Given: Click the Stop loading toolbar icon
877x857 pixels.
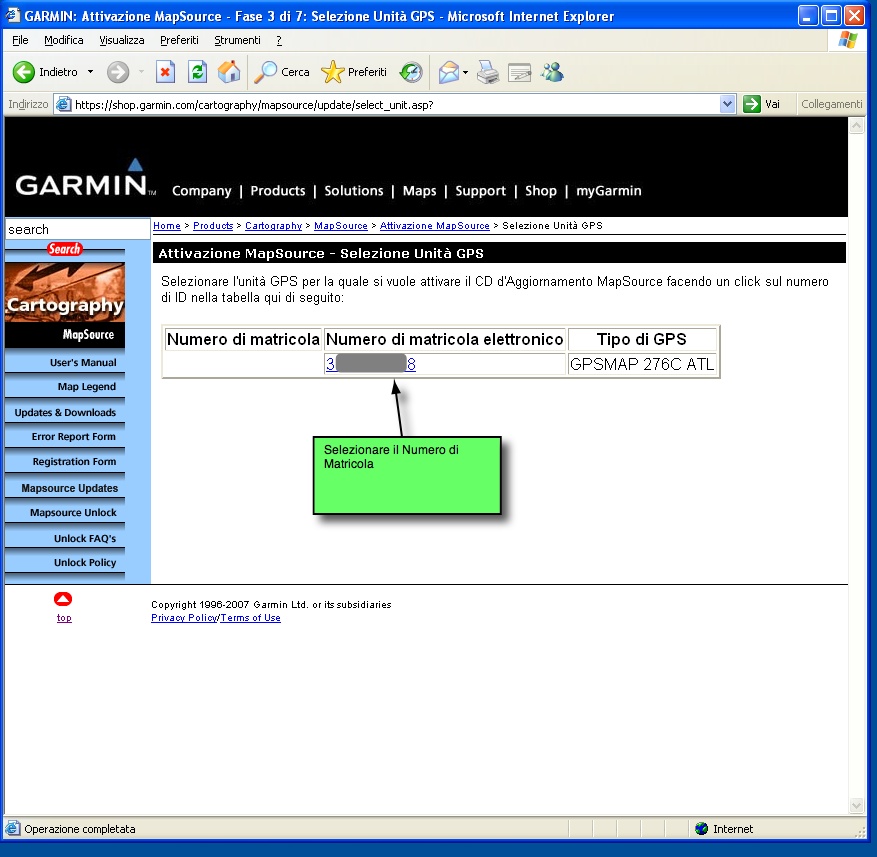Looking at the screenshot, I should (x=166, y=72).
